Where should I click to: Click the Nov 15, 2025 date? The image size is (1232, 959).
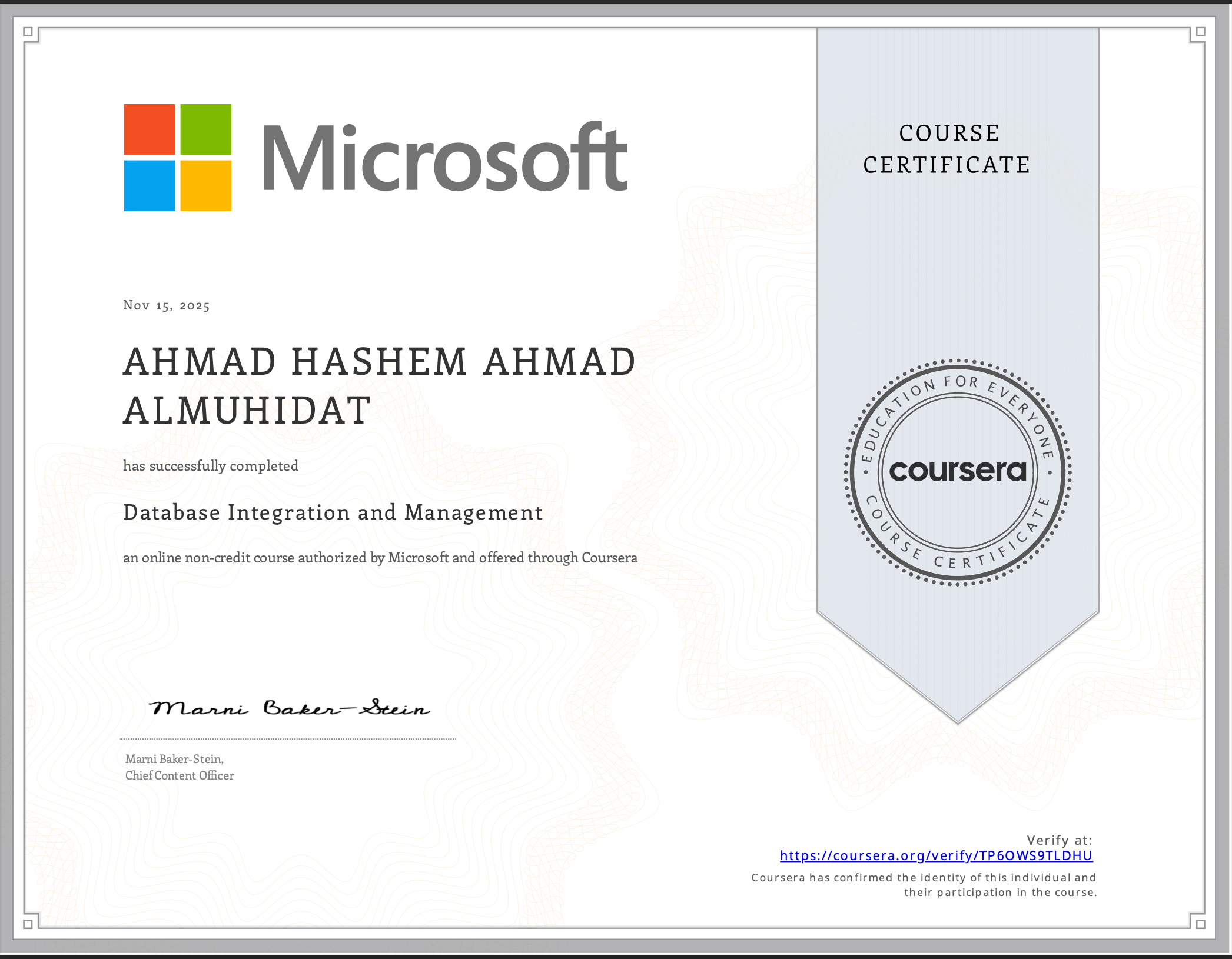(x=166, y=305)
